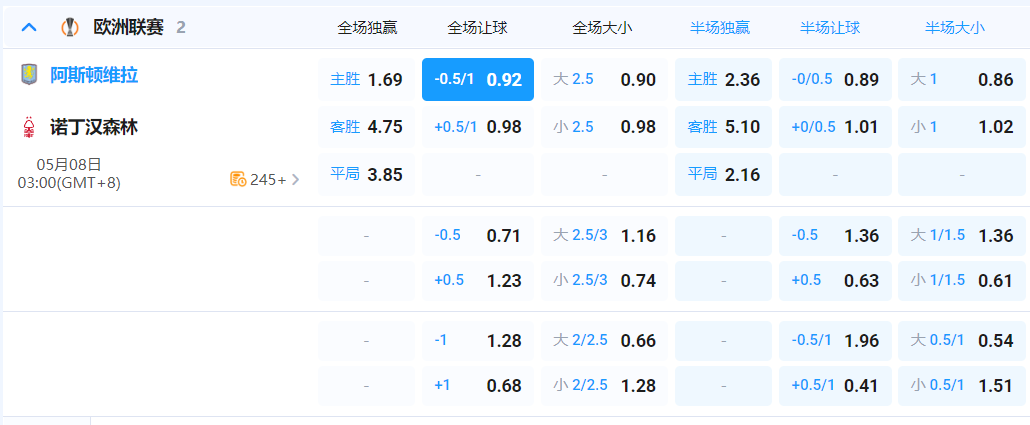The height and width of the screenshot is (425, 1030).
Task: Deselect highlighted handicap -0.5/1 at 0.92
Action: click(x=478, y=79)
